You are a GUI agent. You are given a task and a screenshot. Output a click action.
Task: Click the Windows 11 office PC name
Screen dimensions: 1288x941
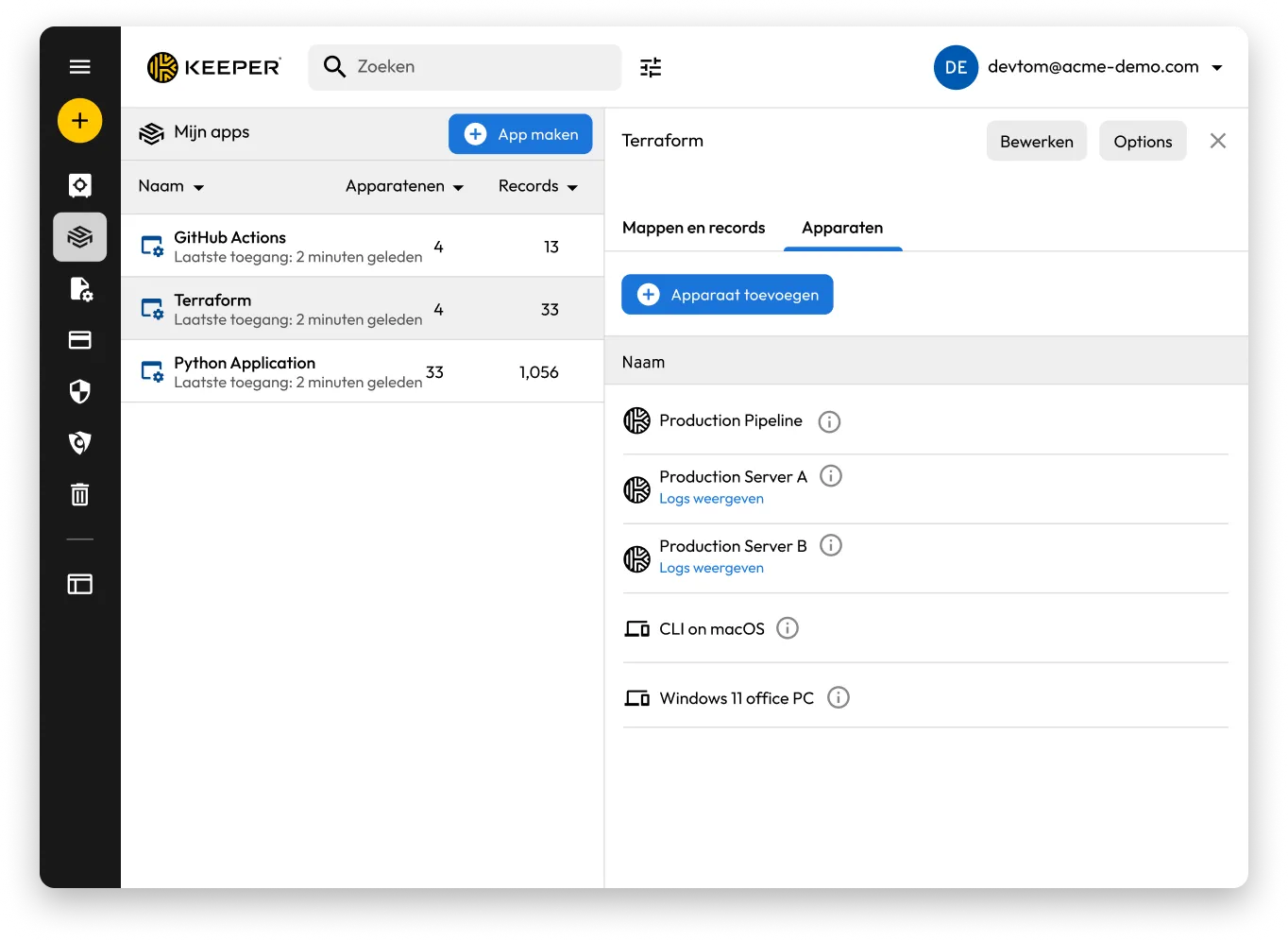[x=737, y=698]
